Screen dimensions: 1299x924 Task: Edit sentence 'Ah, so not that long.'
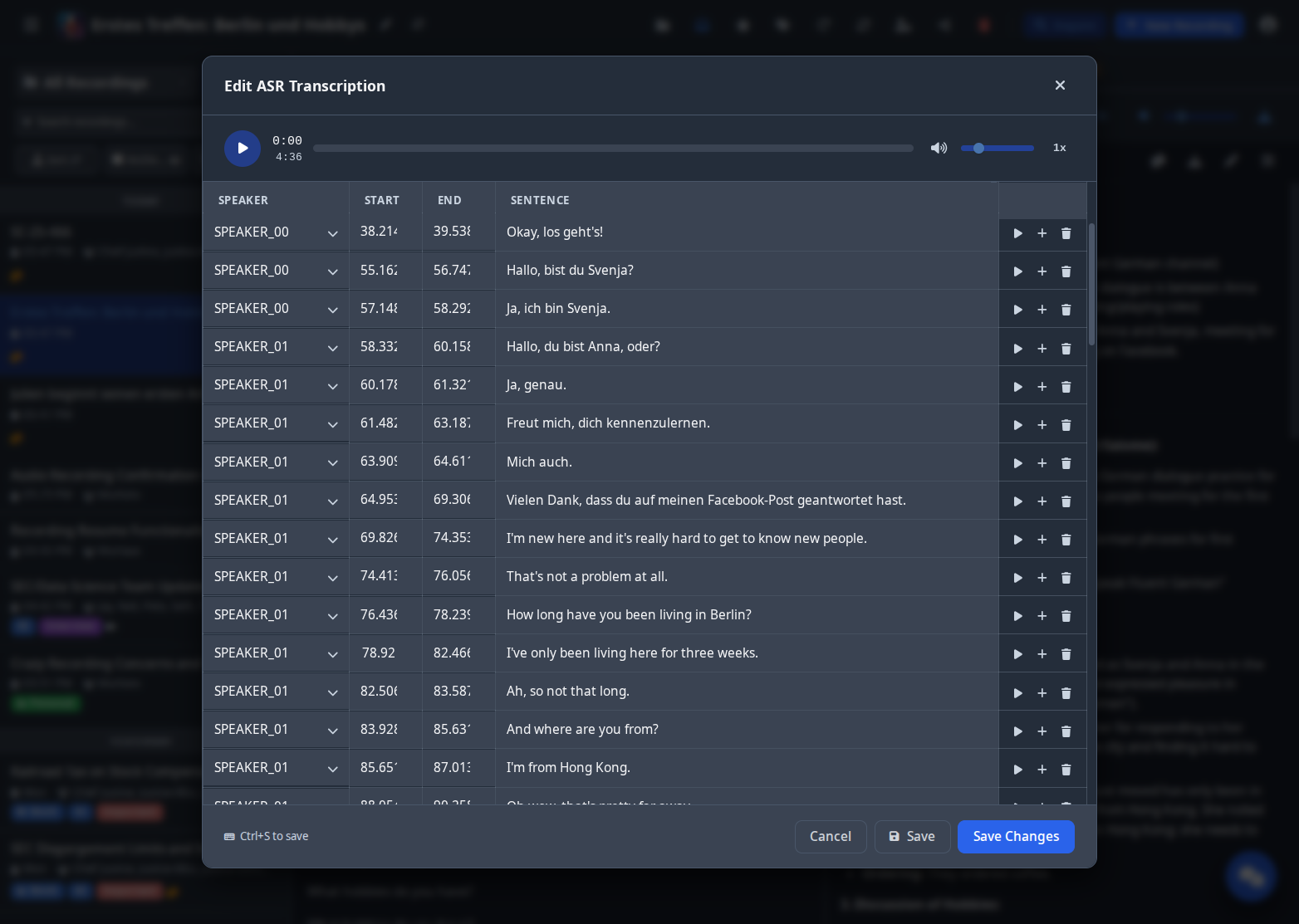coord(747,691)
